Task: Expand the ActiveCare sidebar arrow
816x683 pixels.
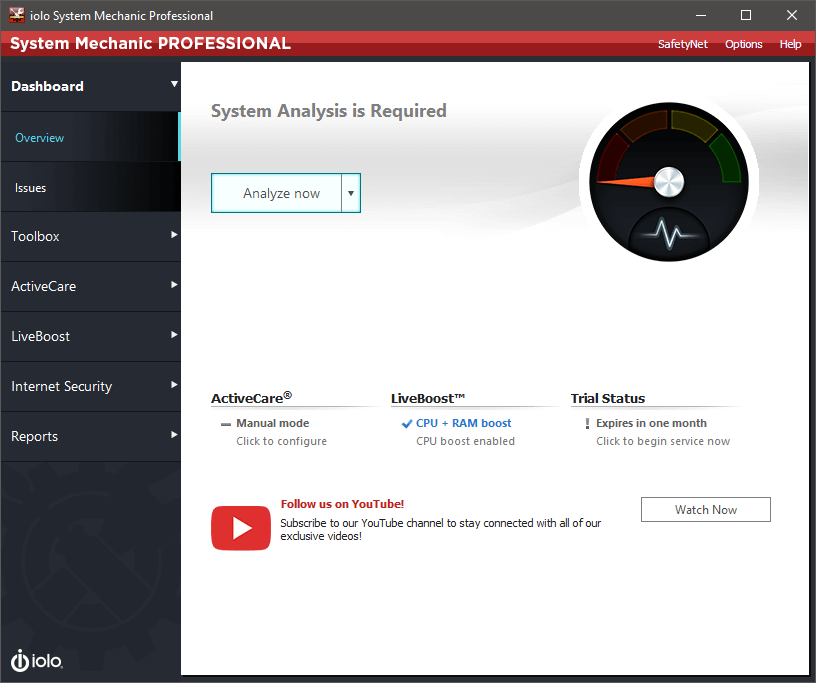Action: tap(174, 285)
